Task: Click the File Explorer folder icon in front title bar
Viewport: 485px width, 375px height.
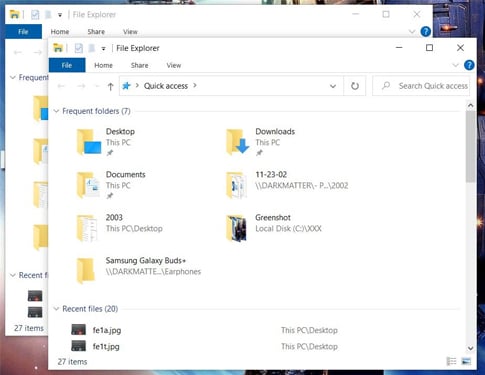Action: click(58, 48)
